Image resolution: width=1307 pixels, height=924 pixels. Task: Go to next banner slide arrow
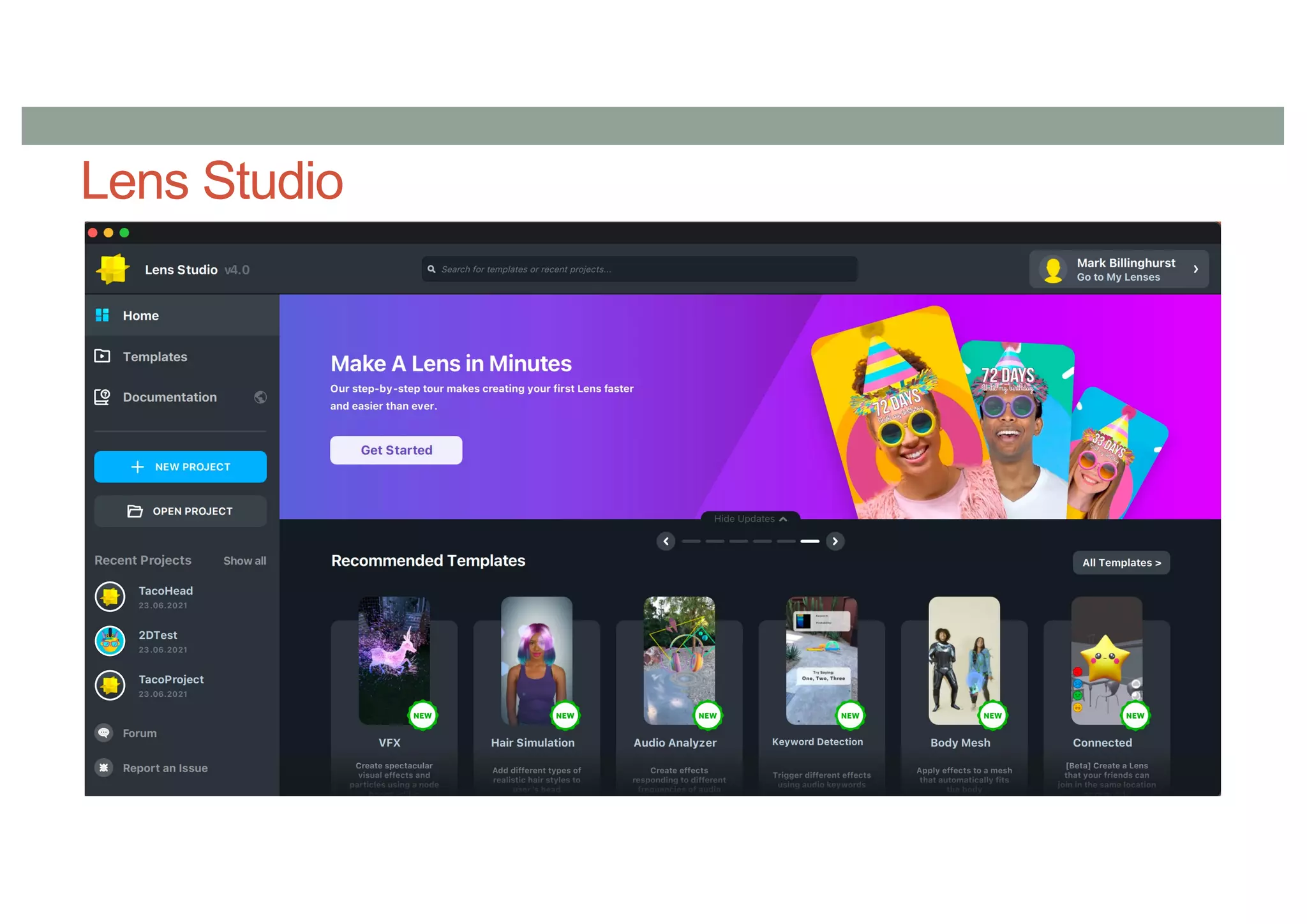(x=835, y=541)
